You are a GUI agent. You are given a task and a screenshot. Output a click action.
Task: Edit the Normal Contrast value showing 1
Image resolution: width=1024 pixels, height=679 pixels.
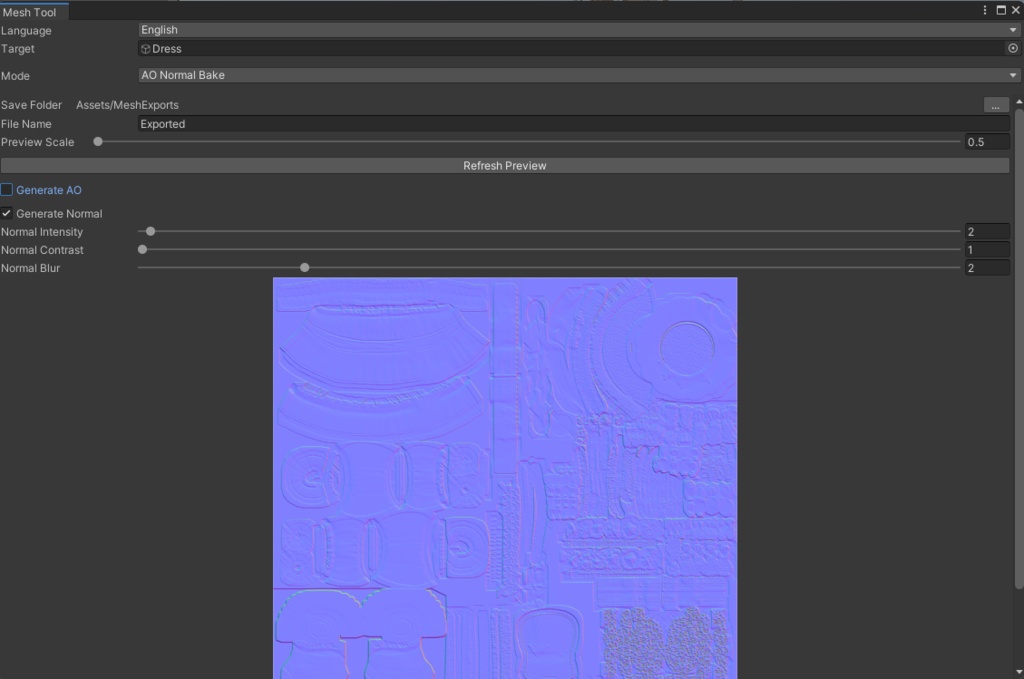[x=988, y=249]
